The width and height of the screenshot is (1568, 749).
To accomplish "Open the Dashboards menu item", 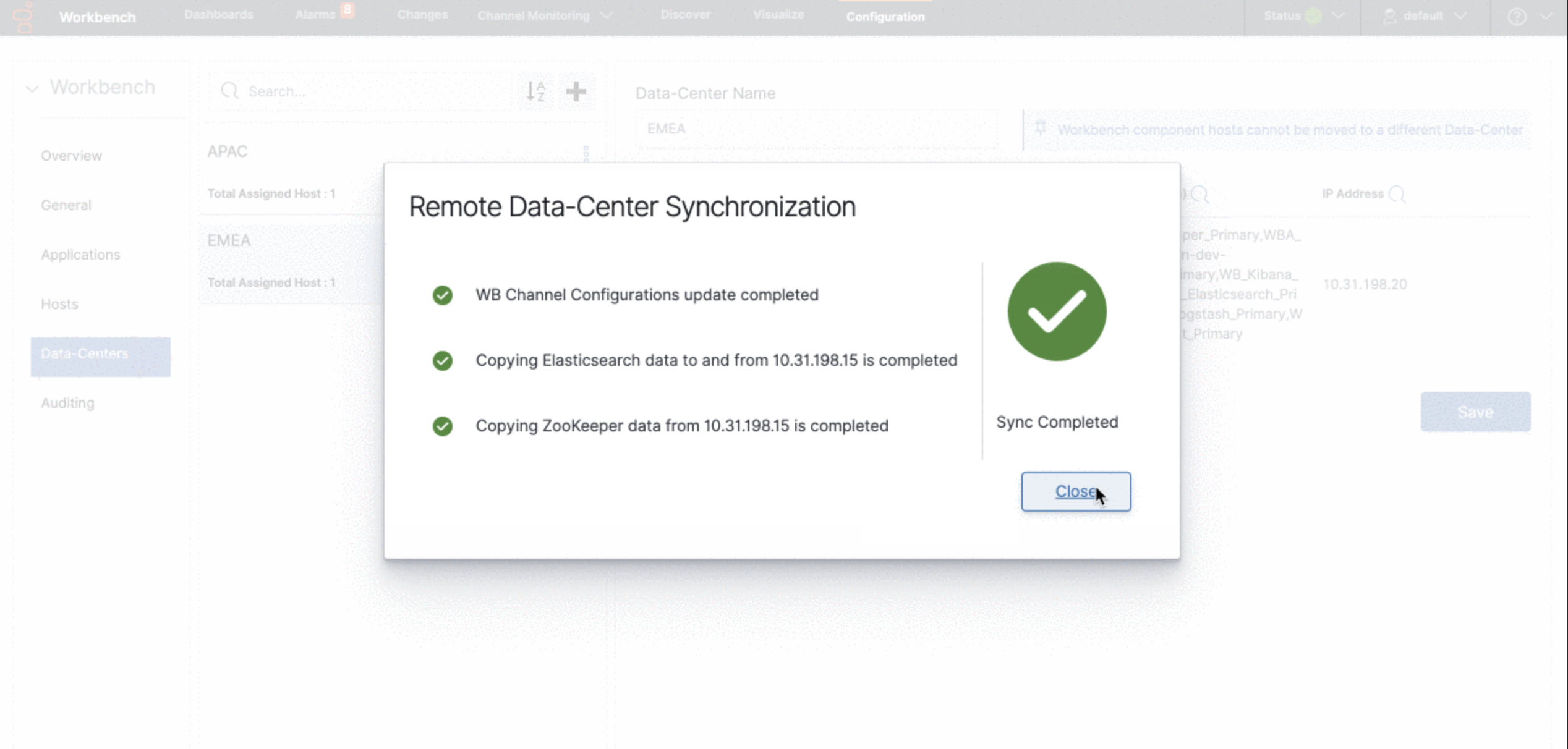I will pos(219,15).
